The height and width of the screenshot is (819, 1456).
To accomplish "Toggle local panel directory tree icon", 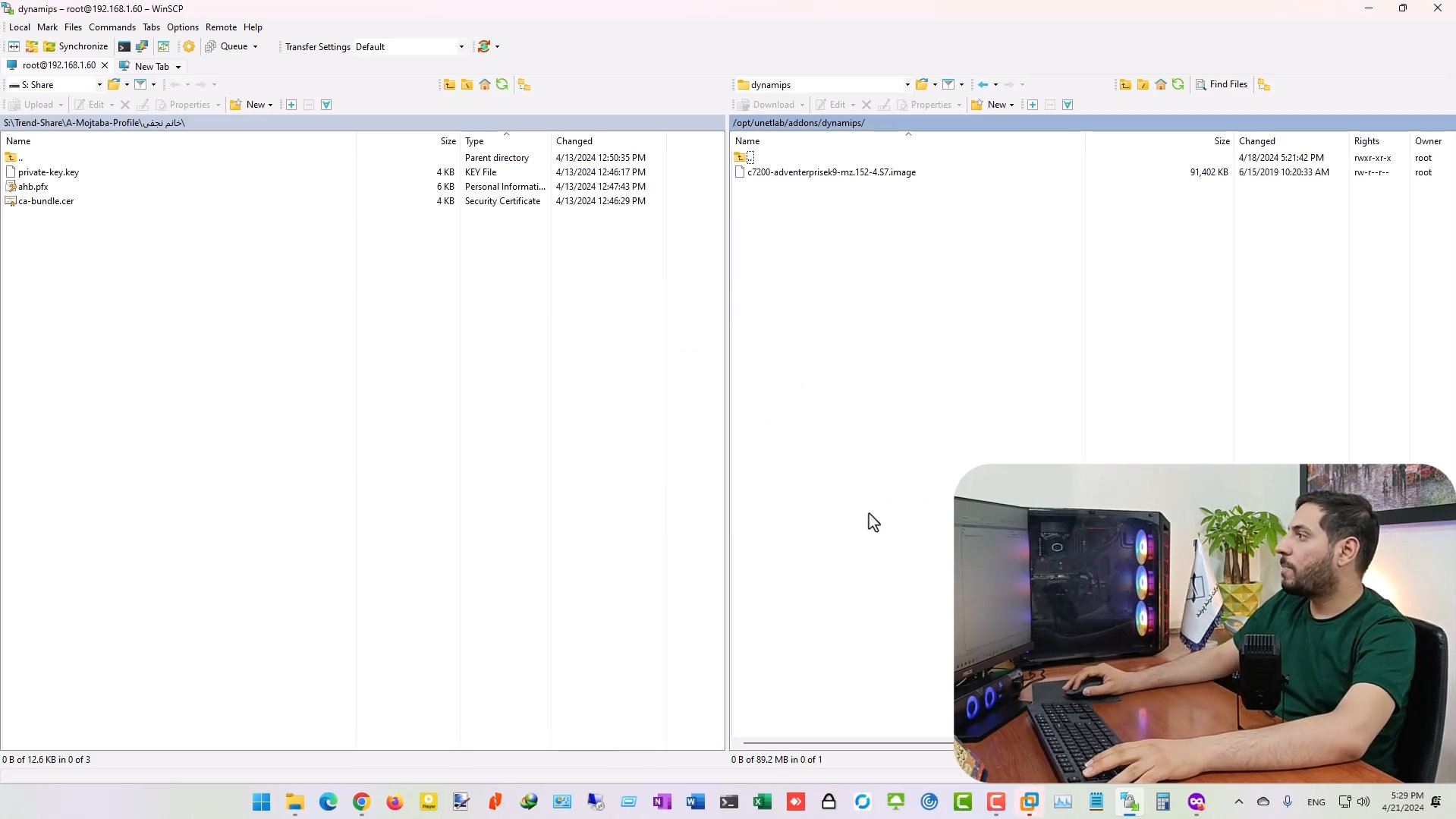I will click(524, 84).
